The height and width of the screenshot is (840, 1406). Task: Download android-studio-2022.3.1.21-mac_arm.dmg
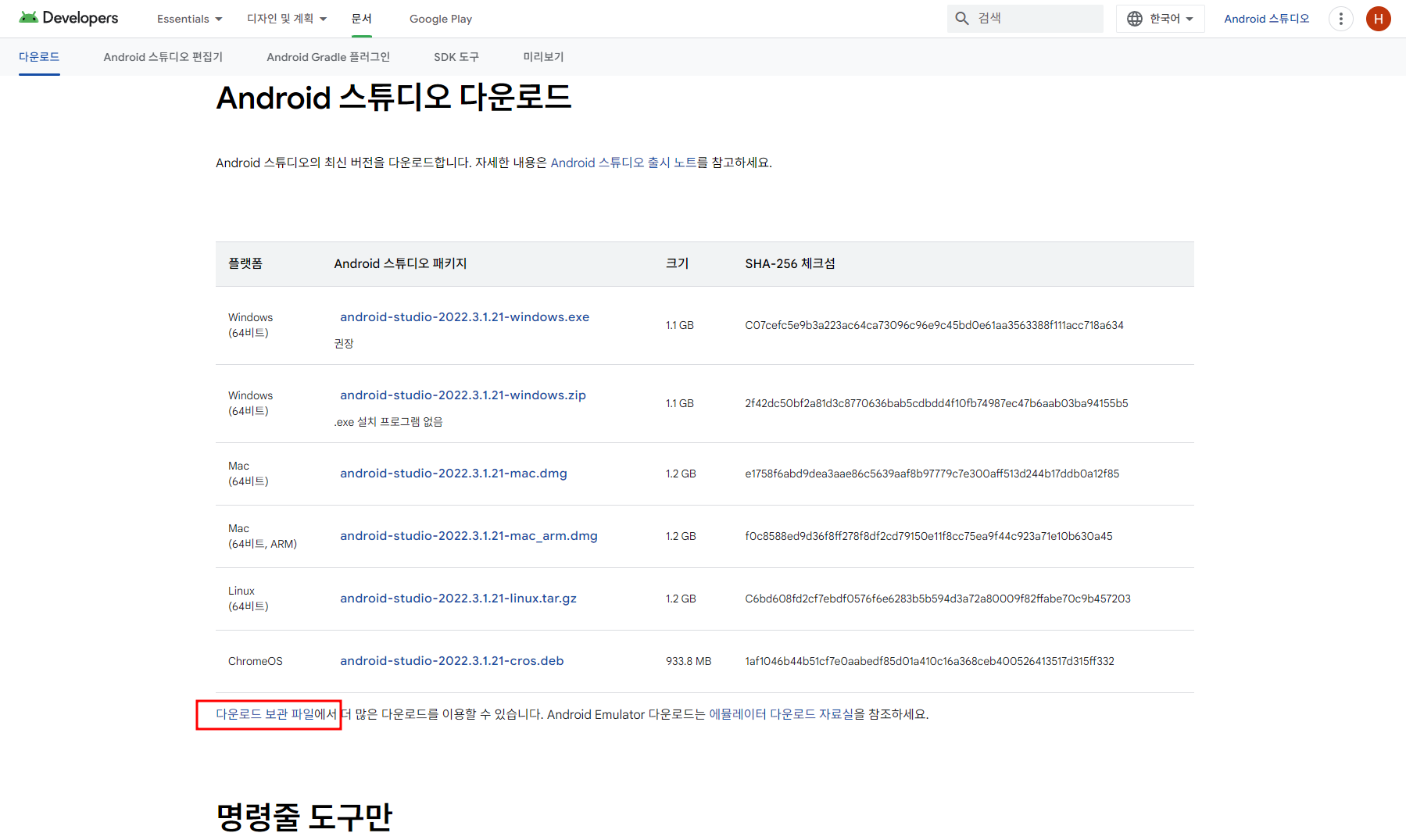[468, 536]
